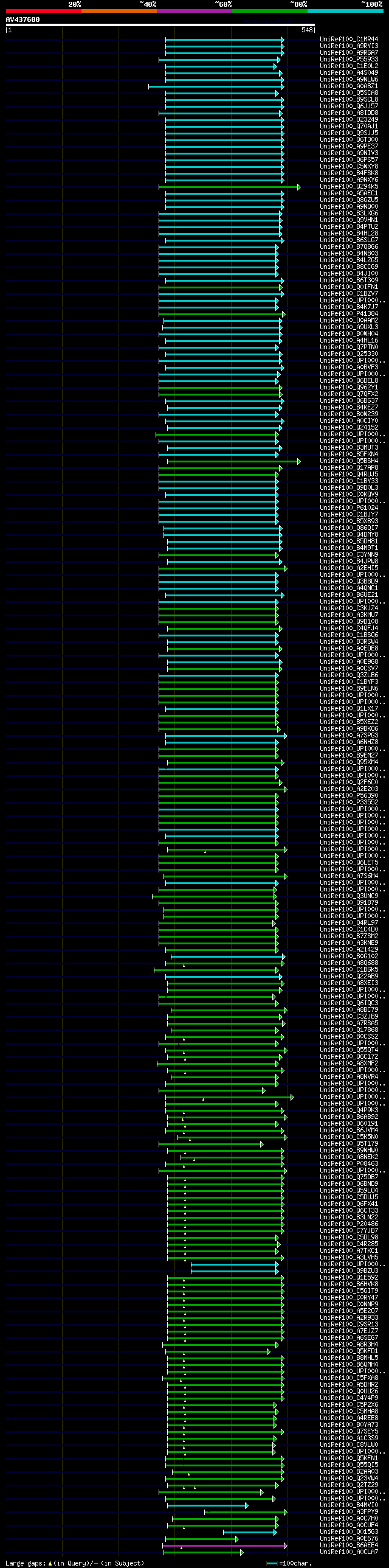Select the UniRef100_A3FPY9 hit label
The image size is (389, 1568).
point(349,1513)
